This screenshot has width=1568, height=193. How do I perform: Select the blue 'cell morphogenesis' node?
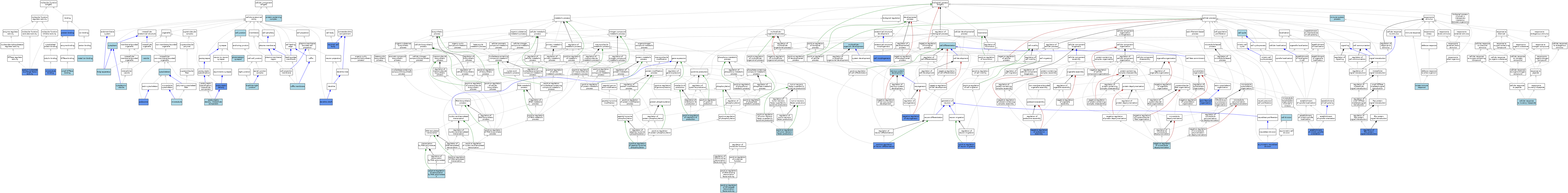pyautogui.click(x=882, y=58)
